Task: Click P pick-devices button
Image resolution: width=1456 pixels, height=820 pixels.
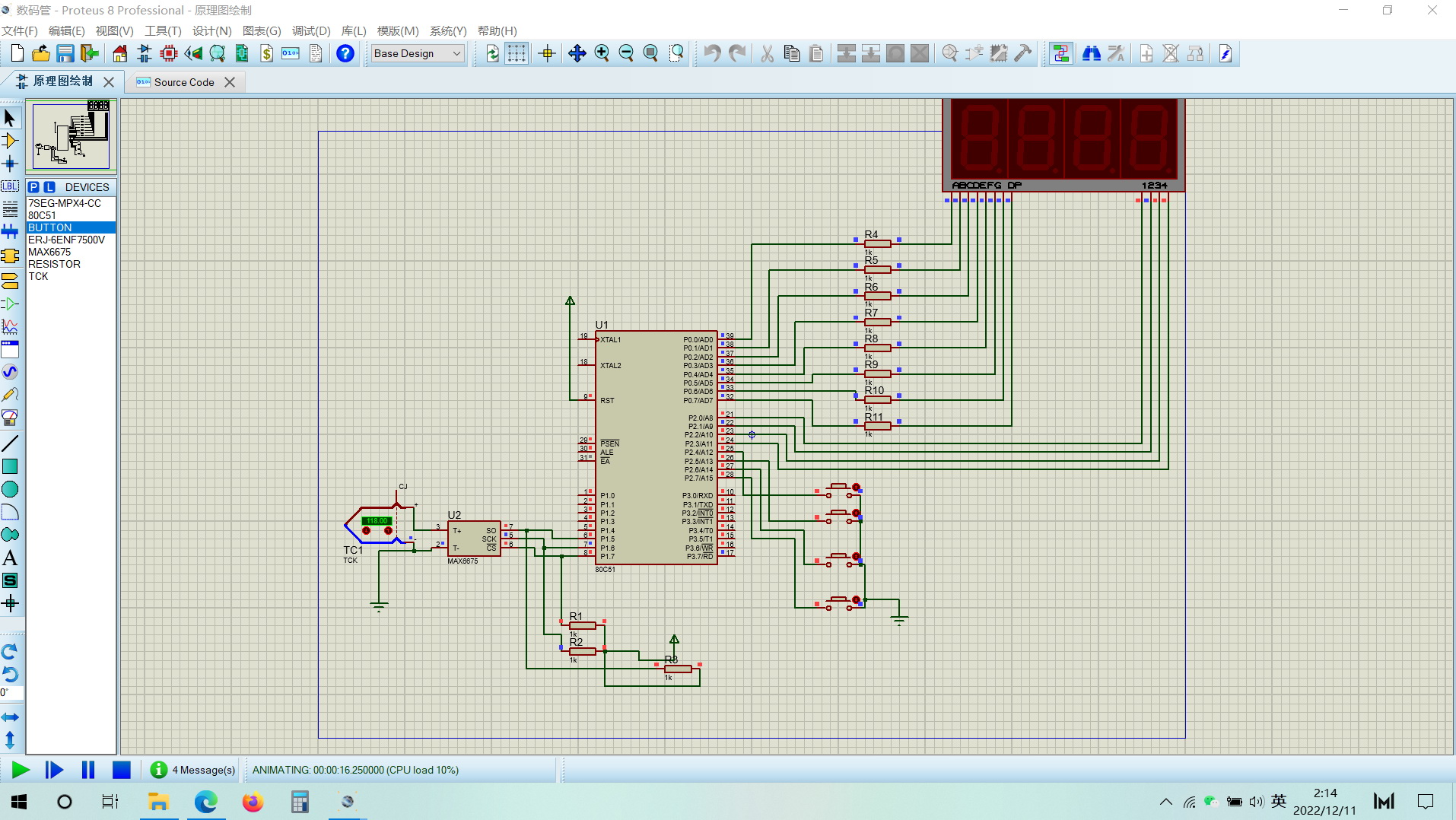Action: coord(33,187)
